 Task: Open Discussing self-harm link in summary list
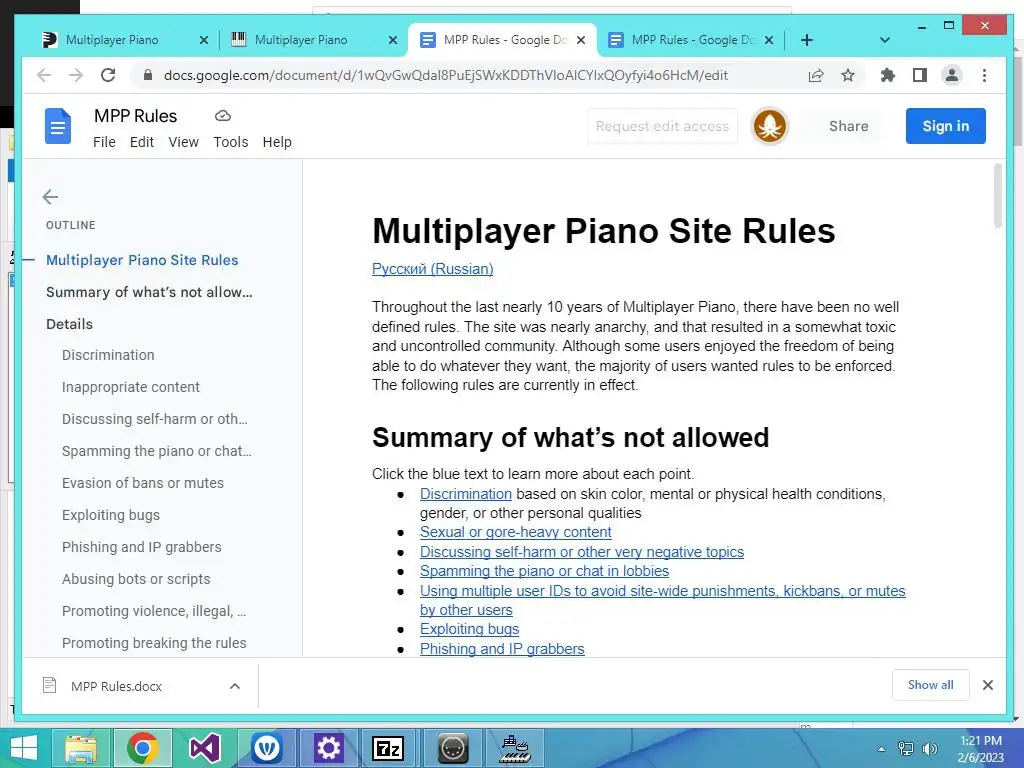[582, 552]
